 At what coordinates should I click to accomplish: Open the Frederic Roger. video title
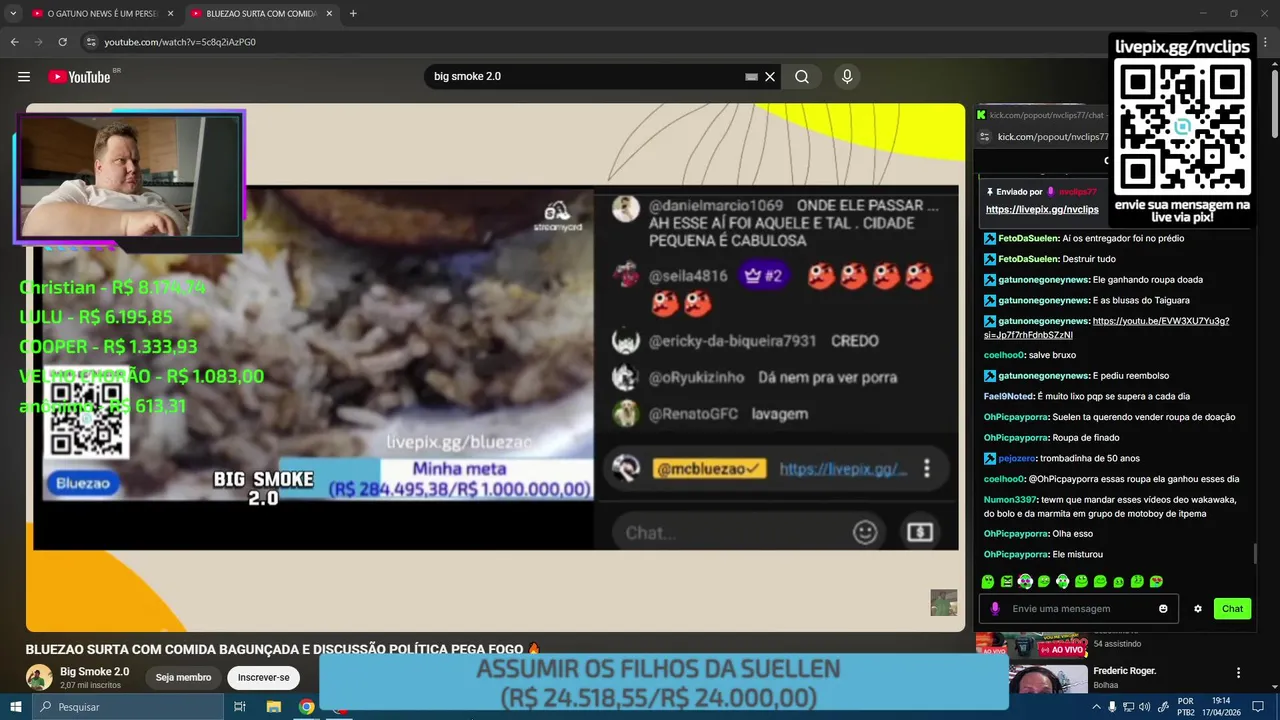point(1124,671)
